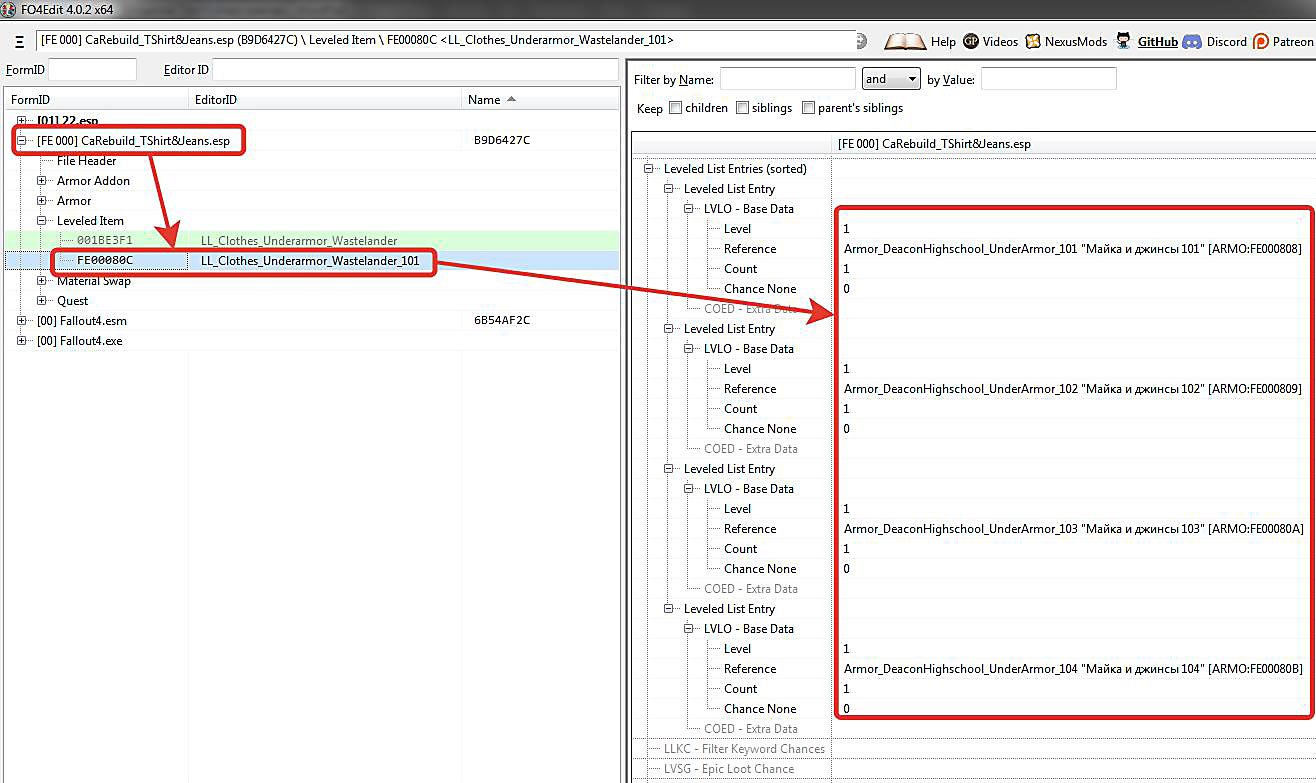Image resolution: width=1316 pixels, height=783 pixels.
Task: Expand the Armor Addon tree node
Action: (42, 181)
